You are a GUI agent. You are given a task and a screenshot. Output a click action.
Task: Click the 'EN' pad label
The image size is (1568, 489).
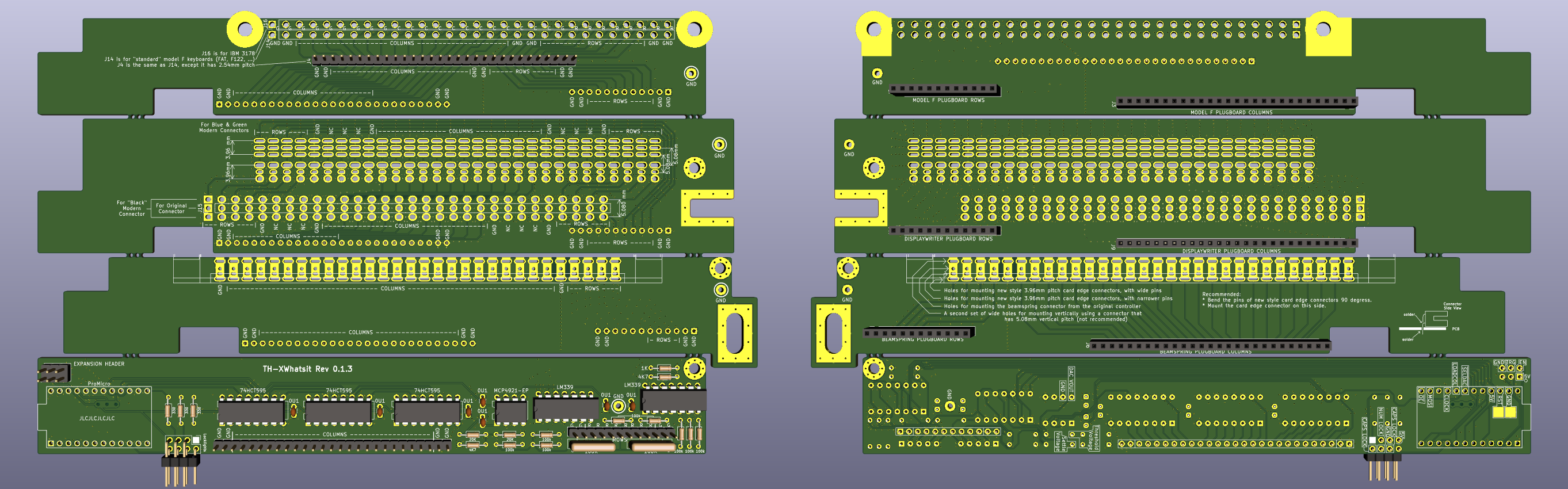1523,362
